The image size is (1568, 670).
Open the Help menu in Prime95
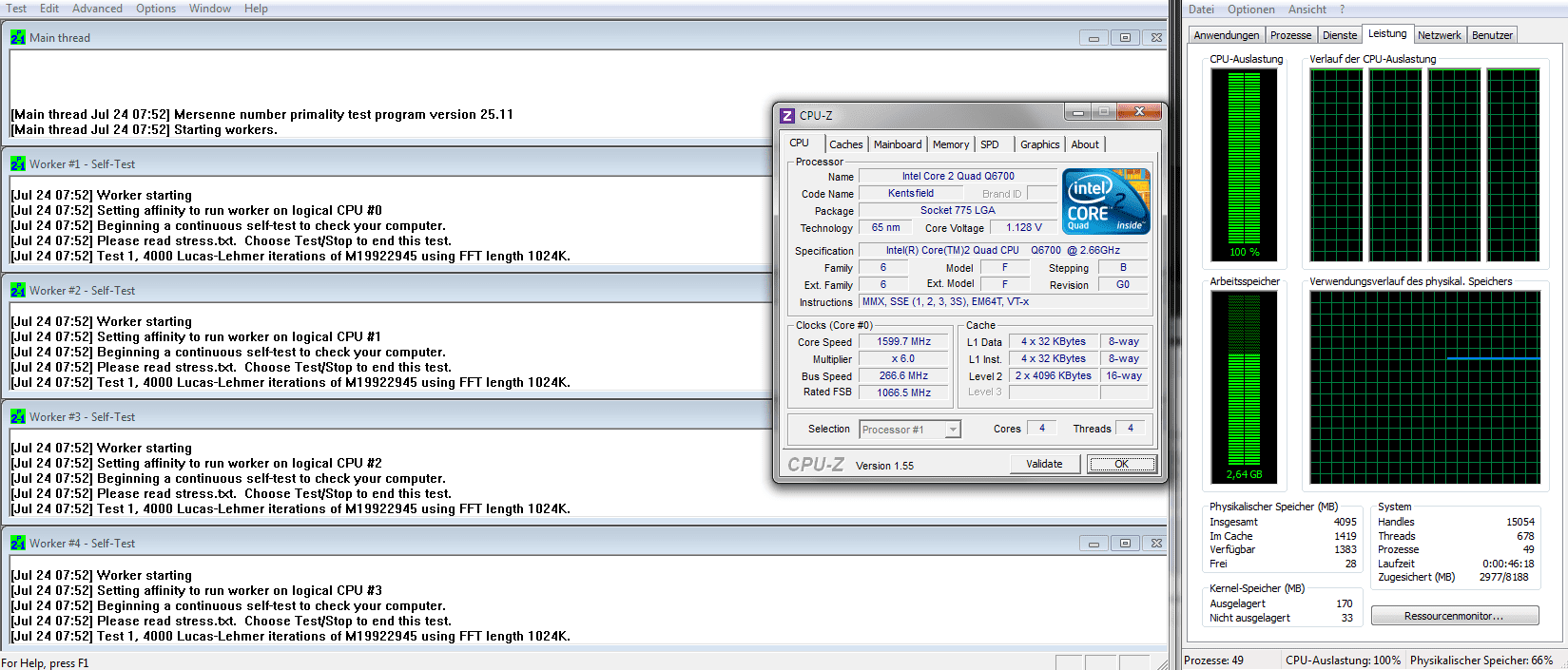pyautogui.click(x=256, y=9)
